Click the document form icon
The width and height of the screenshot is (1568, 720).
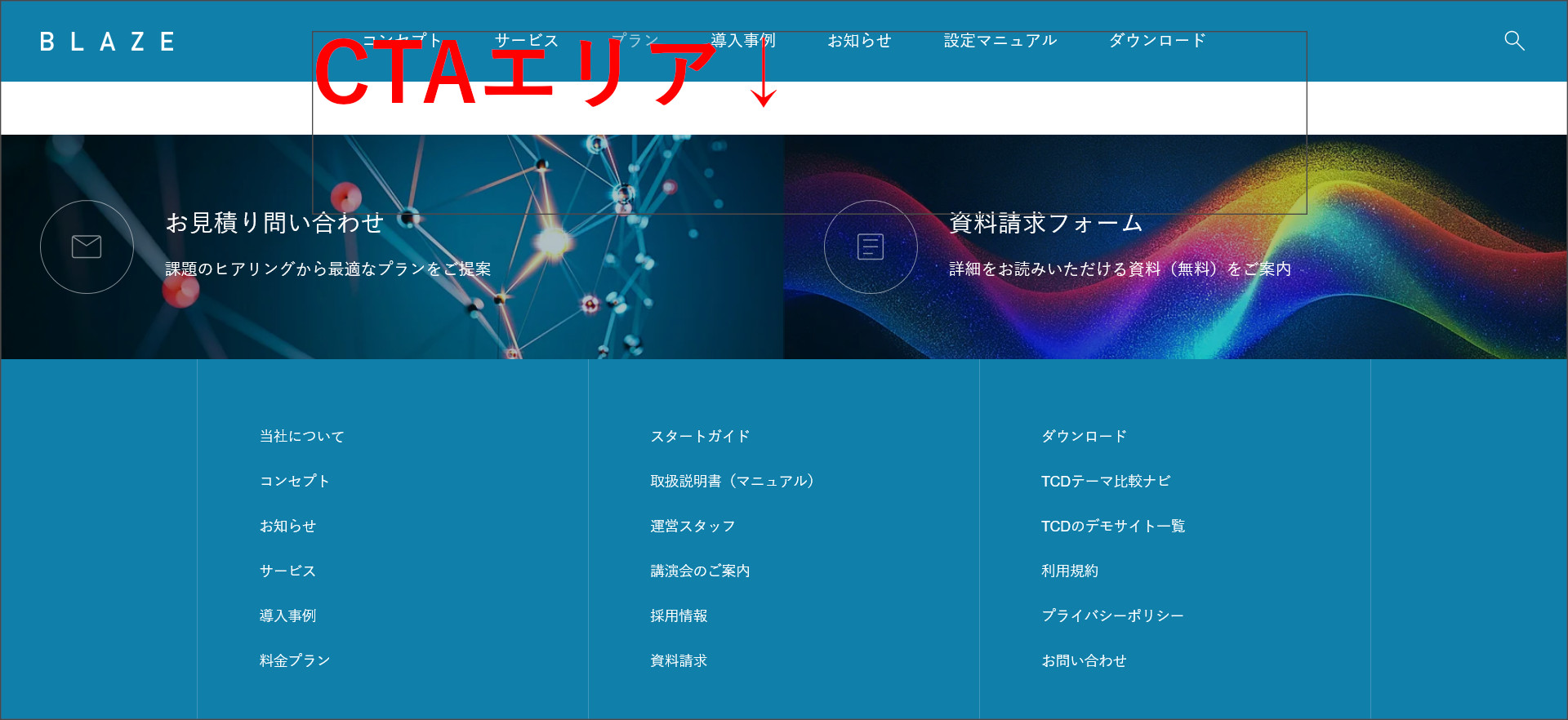click(x=871, y=247)
